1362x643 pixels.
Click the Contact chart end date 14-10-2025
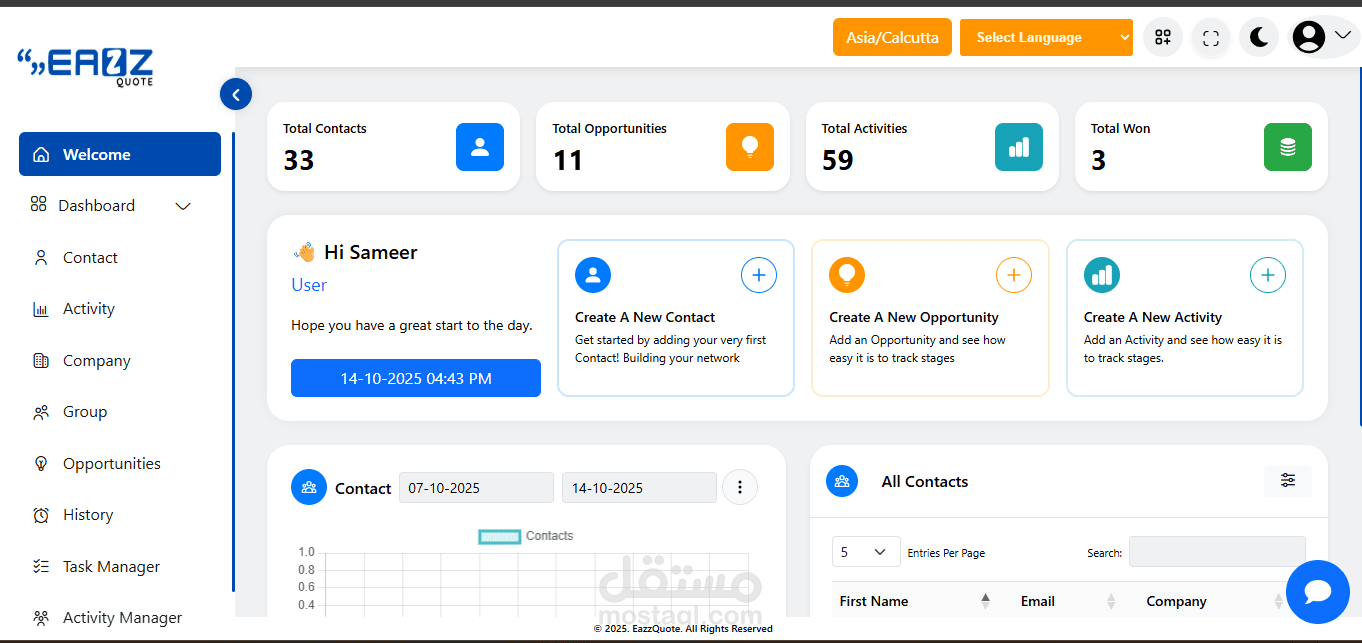point(639,488)
